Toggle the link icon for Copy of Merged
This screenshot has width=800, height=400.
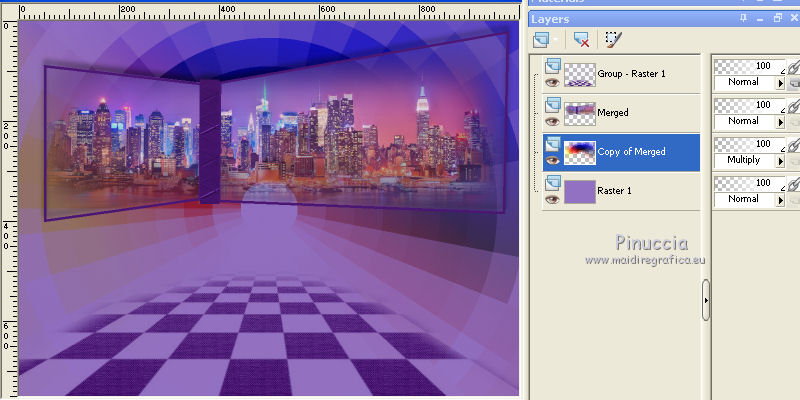[793, 145]
